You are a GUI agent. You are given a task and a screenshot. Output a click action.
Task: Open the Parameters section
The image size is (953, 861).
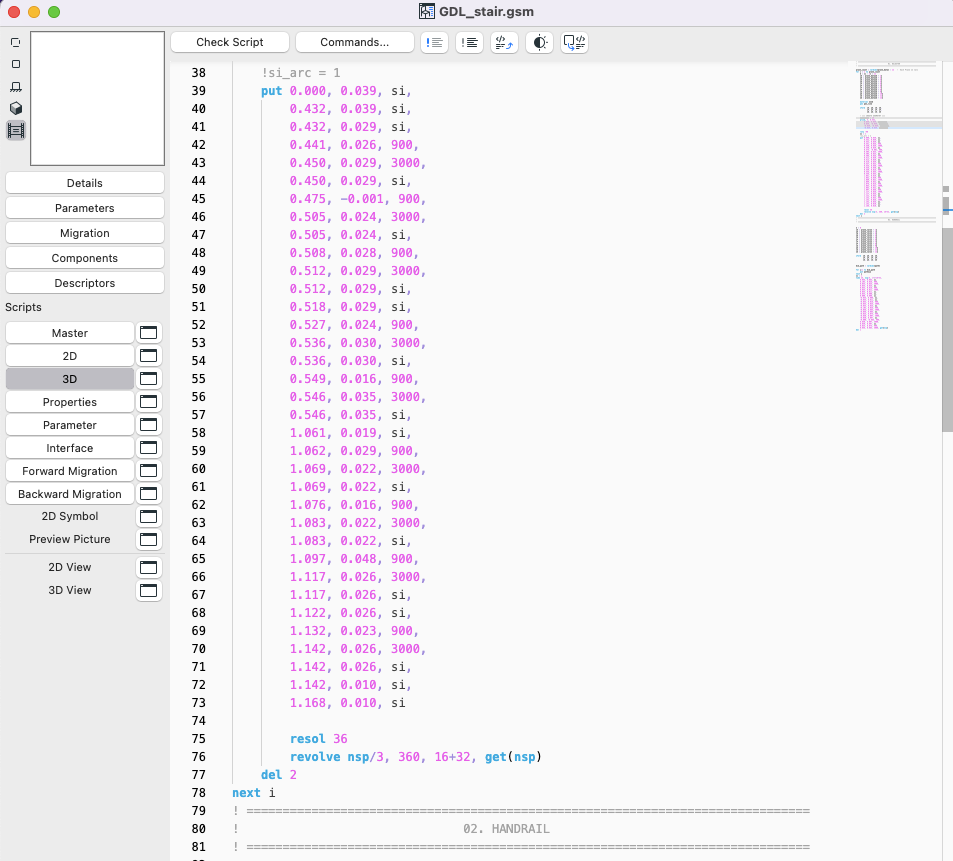click(x=85, y=208)
